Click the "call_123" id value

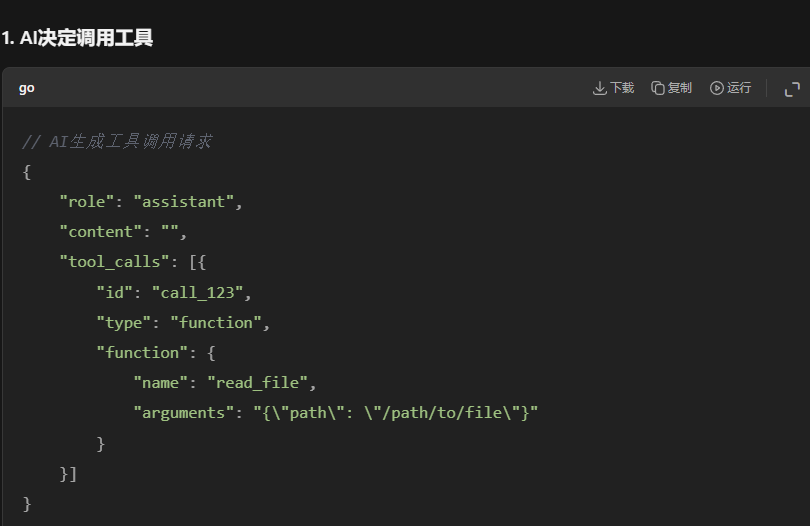[x=197, y=293]
